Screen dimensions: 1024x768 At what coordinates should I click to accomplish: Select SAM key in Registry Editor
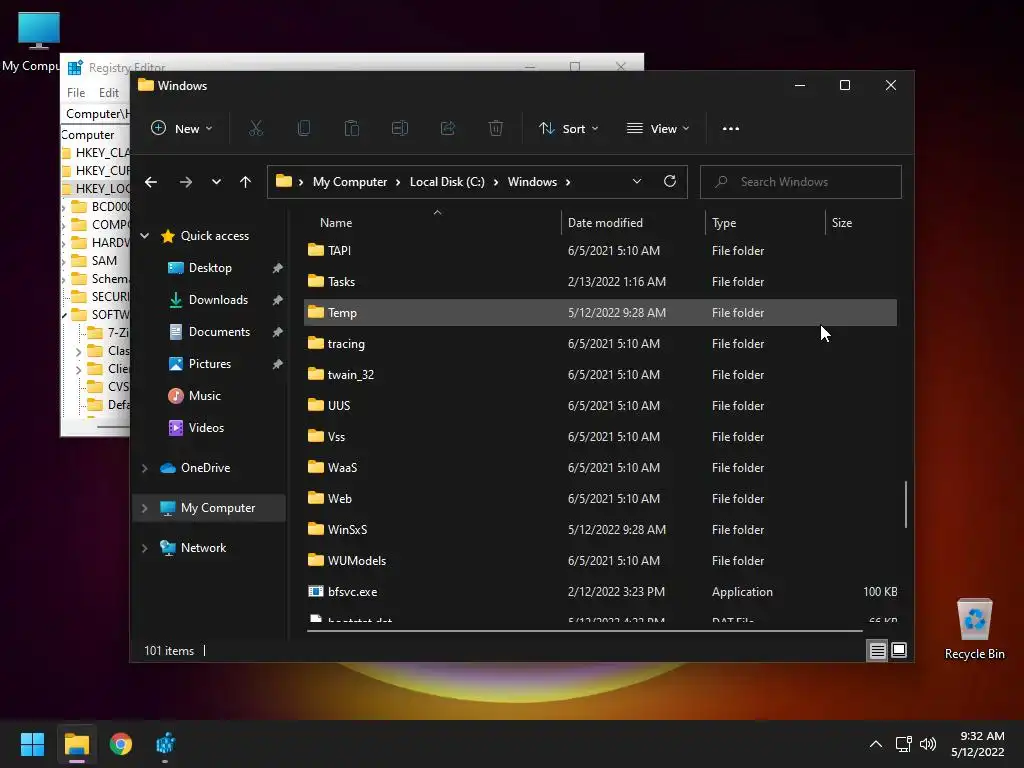coord(104,261)
